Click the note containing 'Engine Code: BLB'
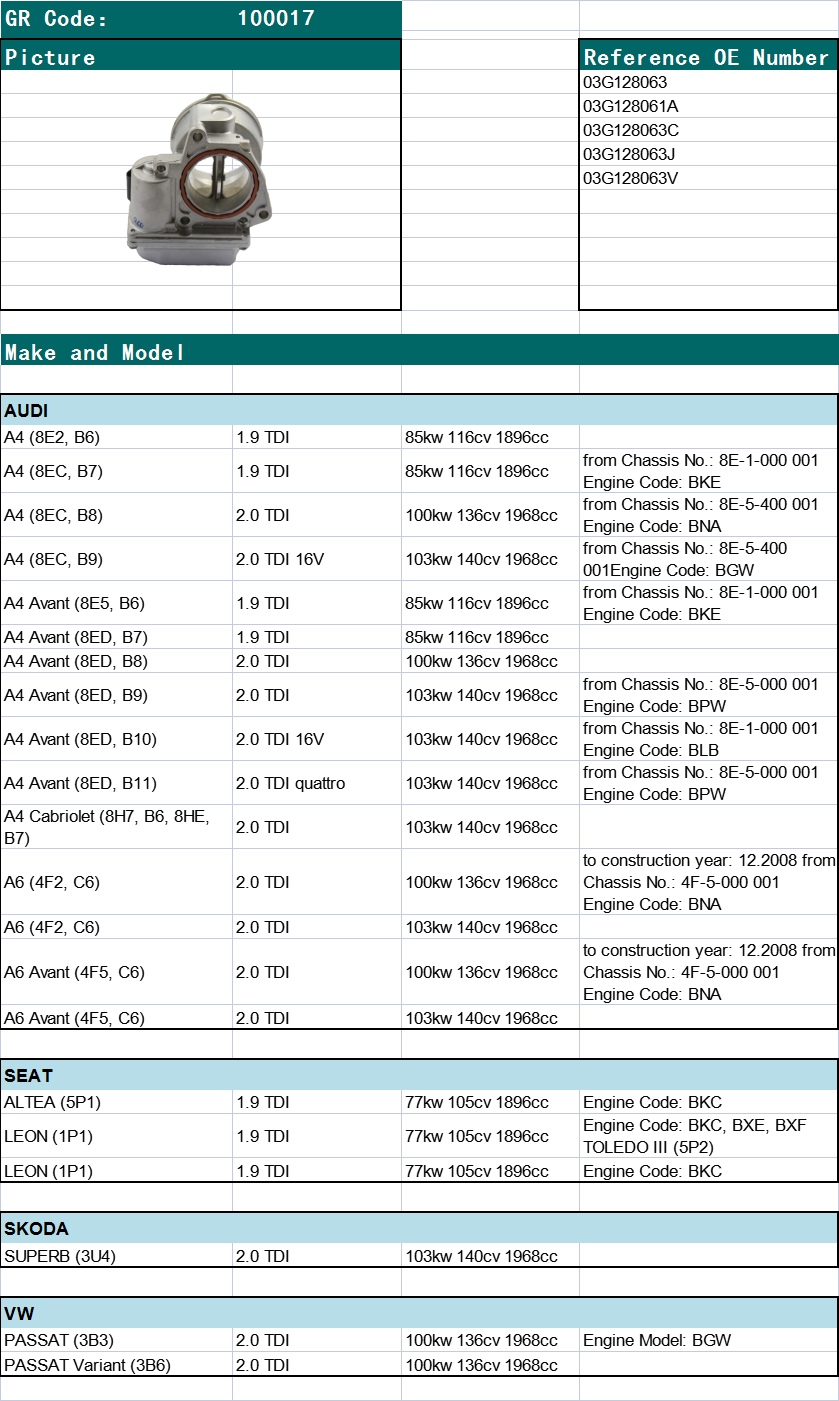Screen dimensions: 839x1401 point(708,739)
